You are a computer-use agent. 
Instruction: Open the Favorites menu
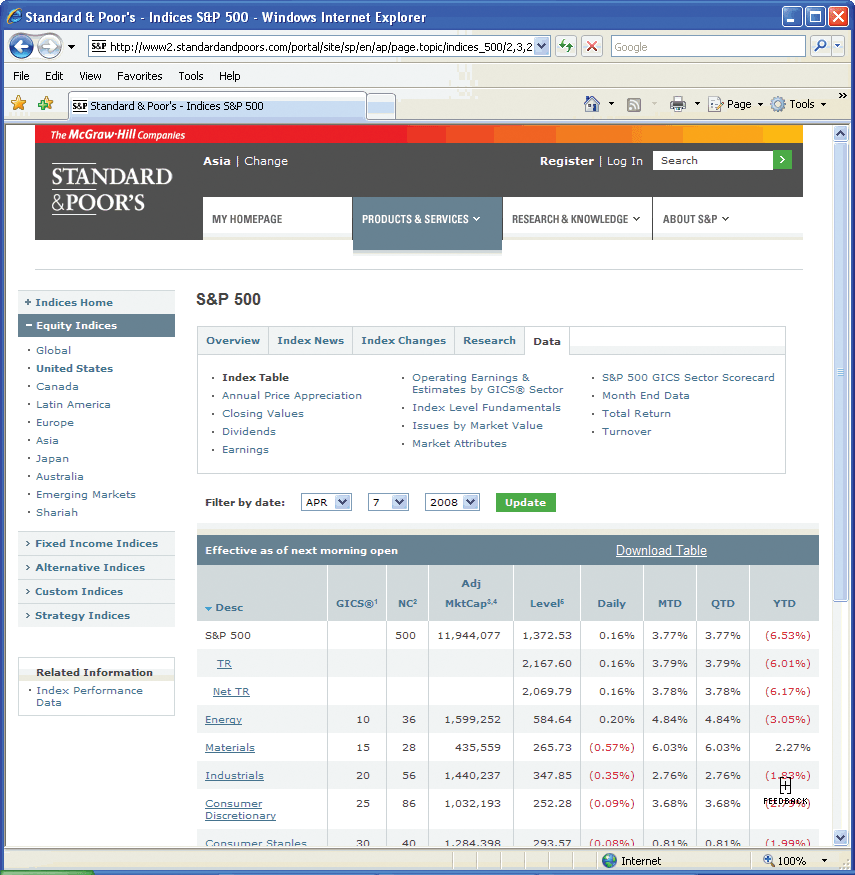click(x=139, y=75)
